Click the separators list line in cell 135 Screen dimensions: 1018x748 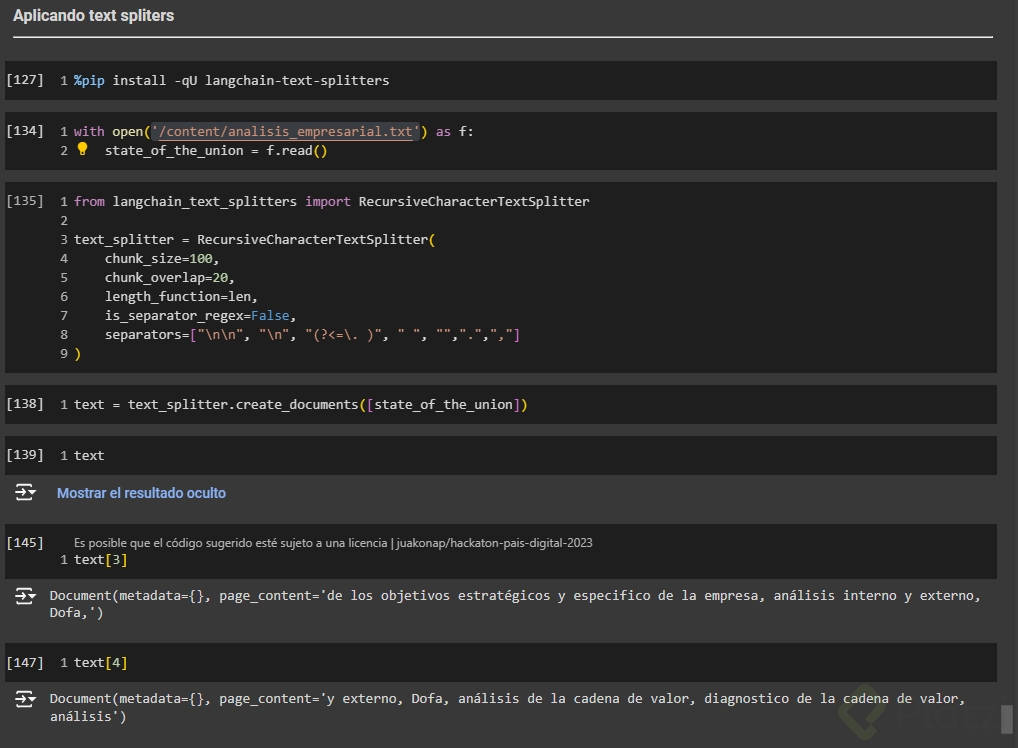pyautogui.click(x=312, y=335)
